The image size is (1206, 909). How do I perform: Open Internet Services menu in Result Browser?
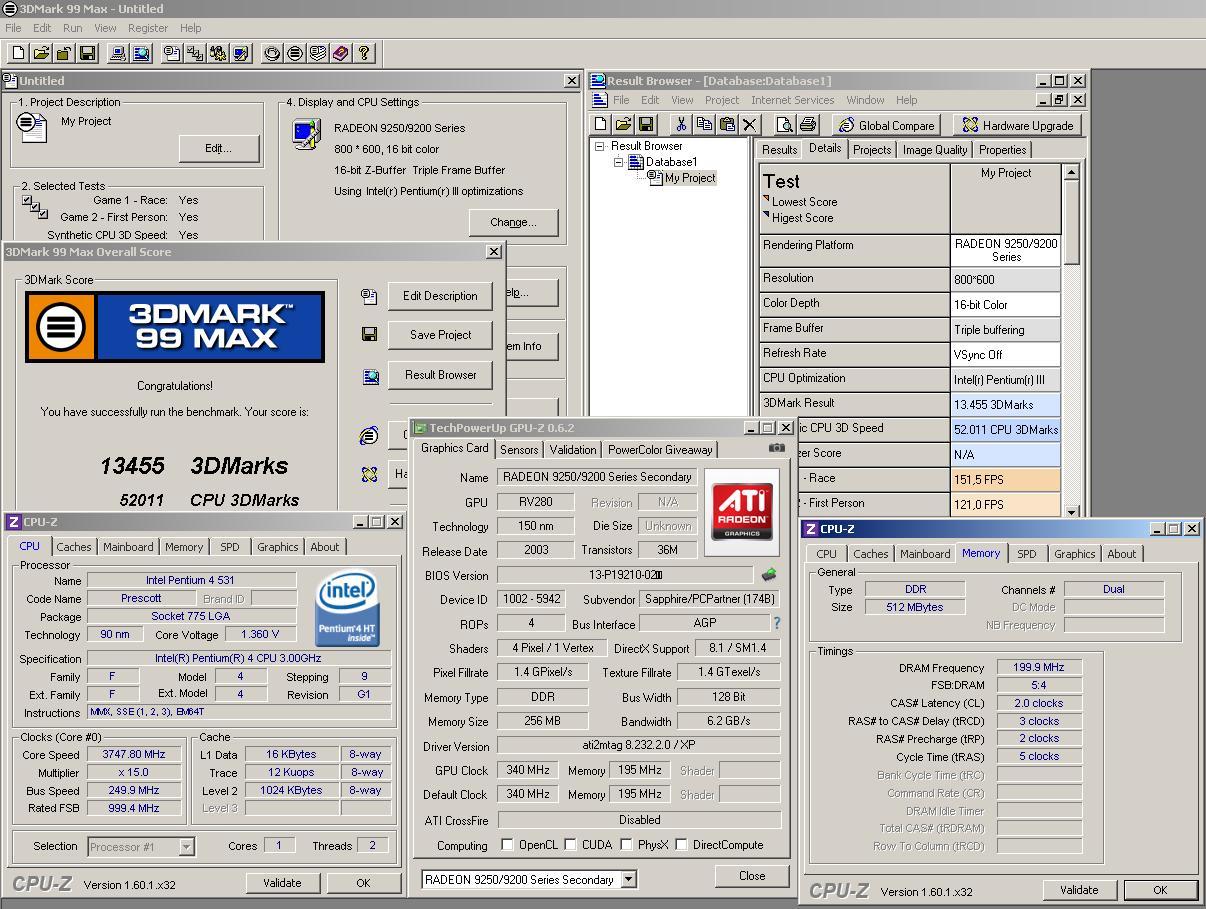tap(792, 100)
